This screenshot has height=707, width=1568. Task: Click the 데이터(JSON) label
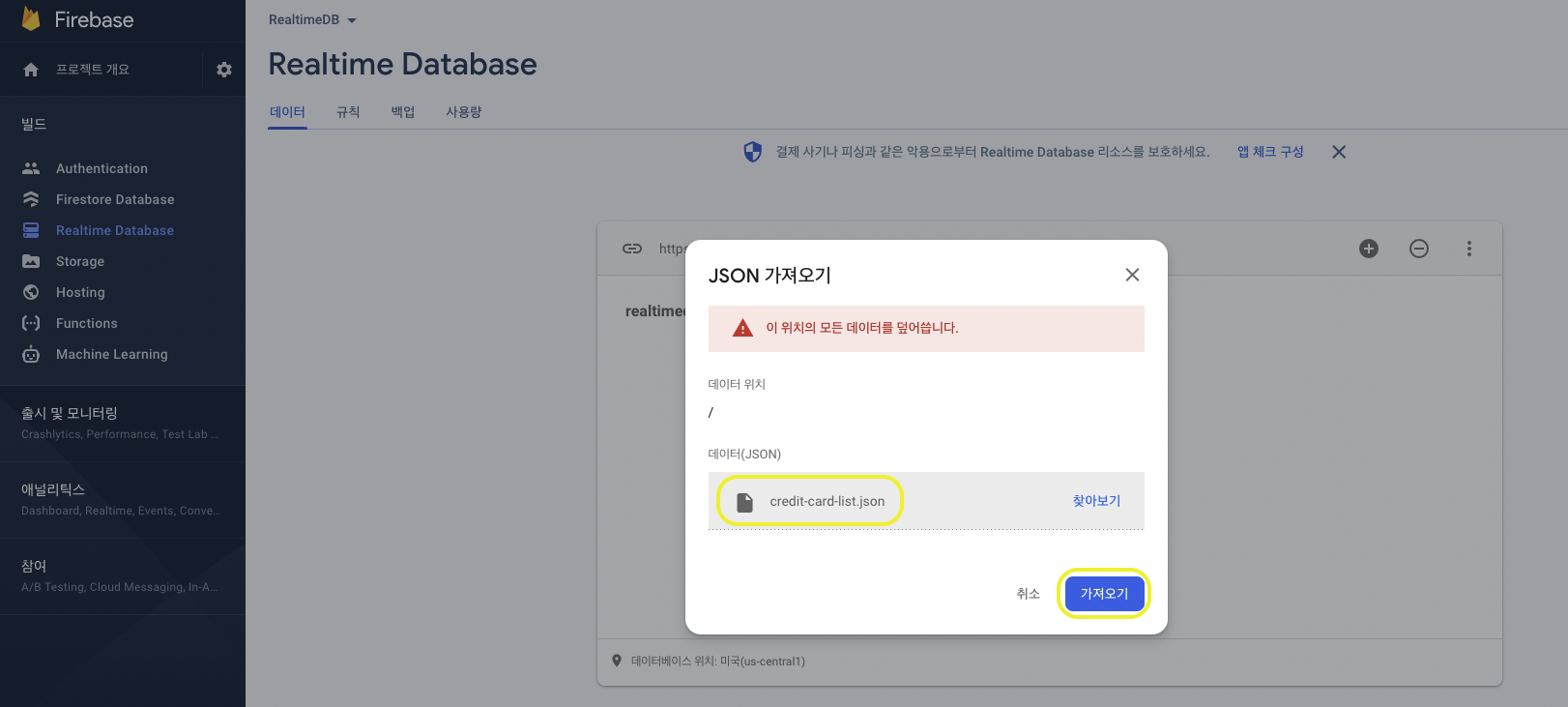[744, 454]
